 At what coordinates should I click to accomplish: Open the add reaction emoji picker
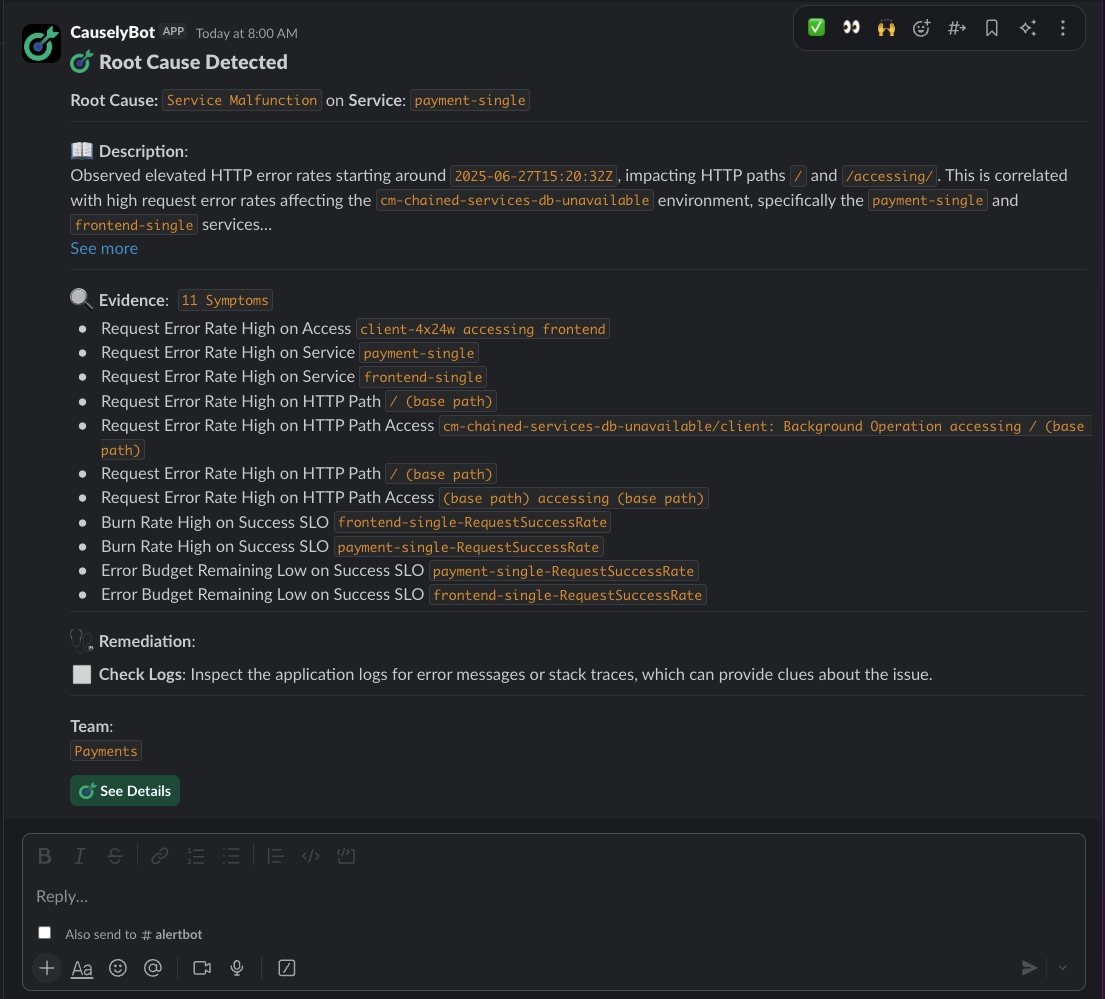coord(921,28)
